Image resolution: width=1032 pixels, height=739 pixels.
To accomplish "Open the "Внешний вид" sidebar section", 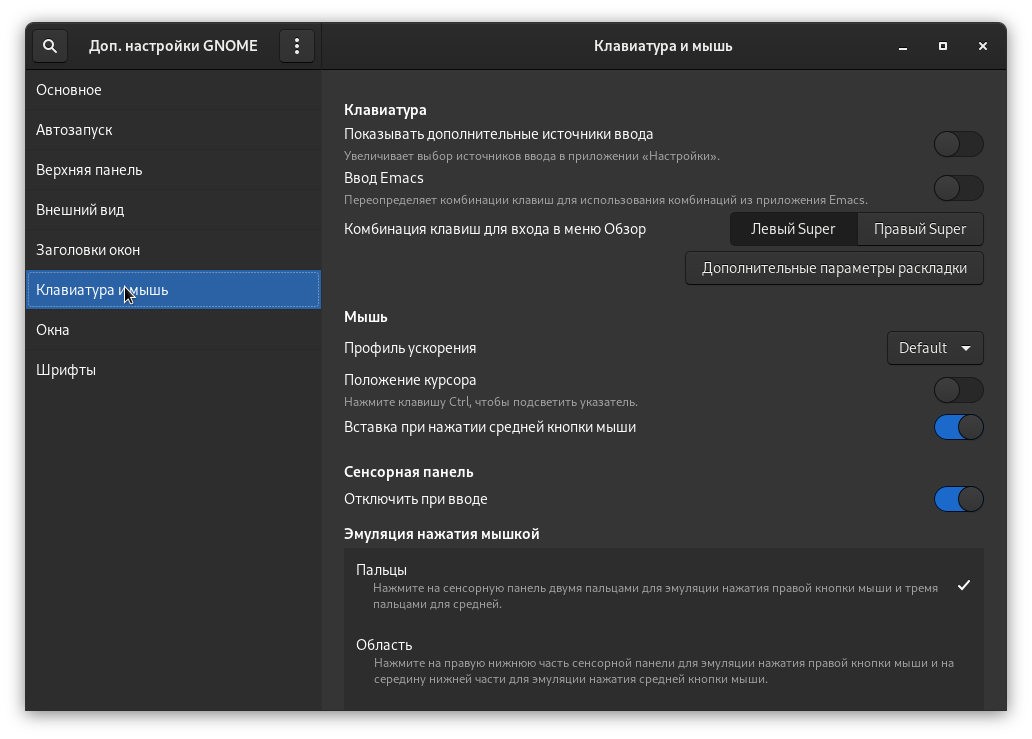I will (x=80, y=210).
